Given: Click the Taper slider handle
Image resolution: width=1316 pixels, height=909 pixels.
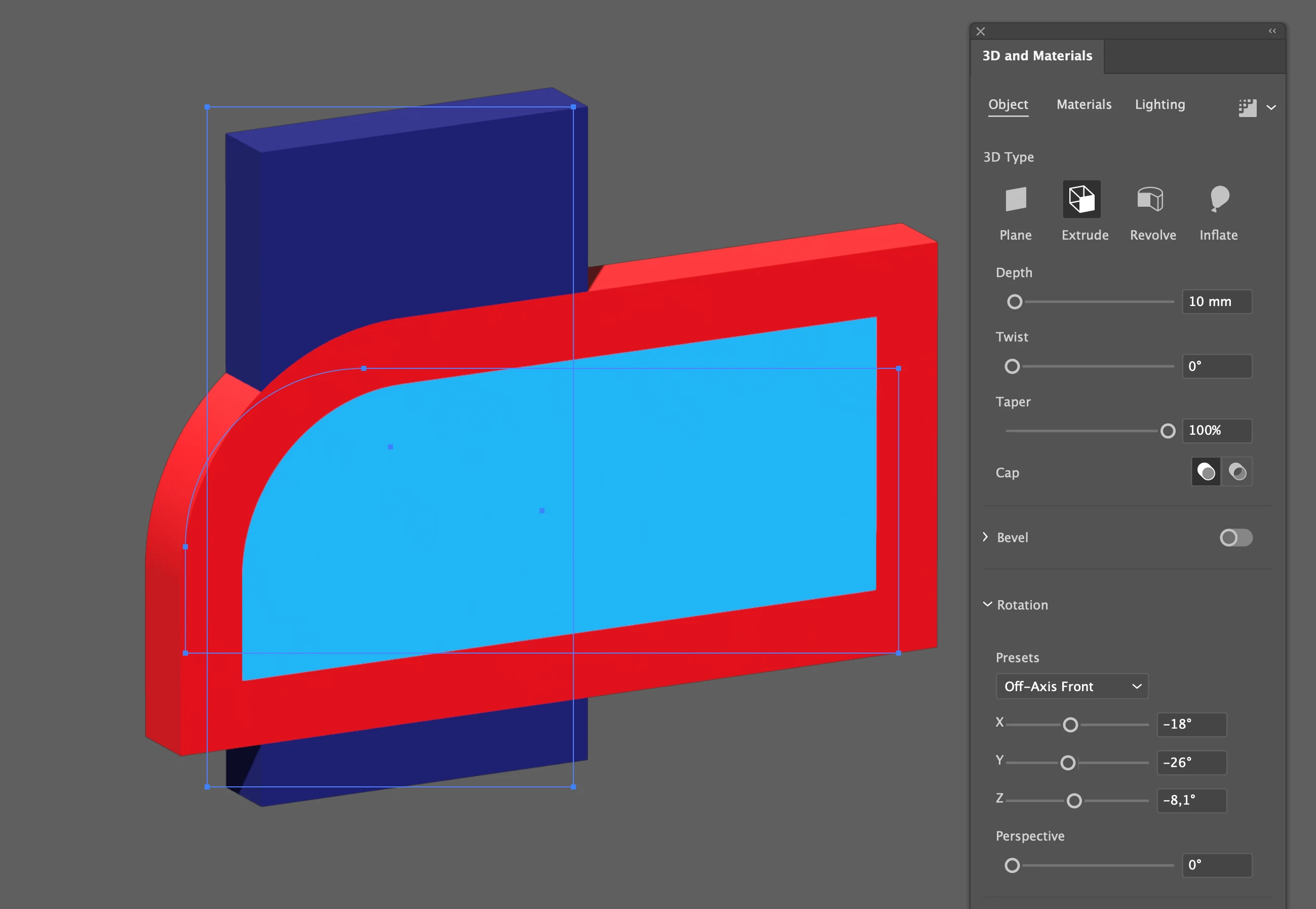Looking at the screenshot, I should point(1168,431).
